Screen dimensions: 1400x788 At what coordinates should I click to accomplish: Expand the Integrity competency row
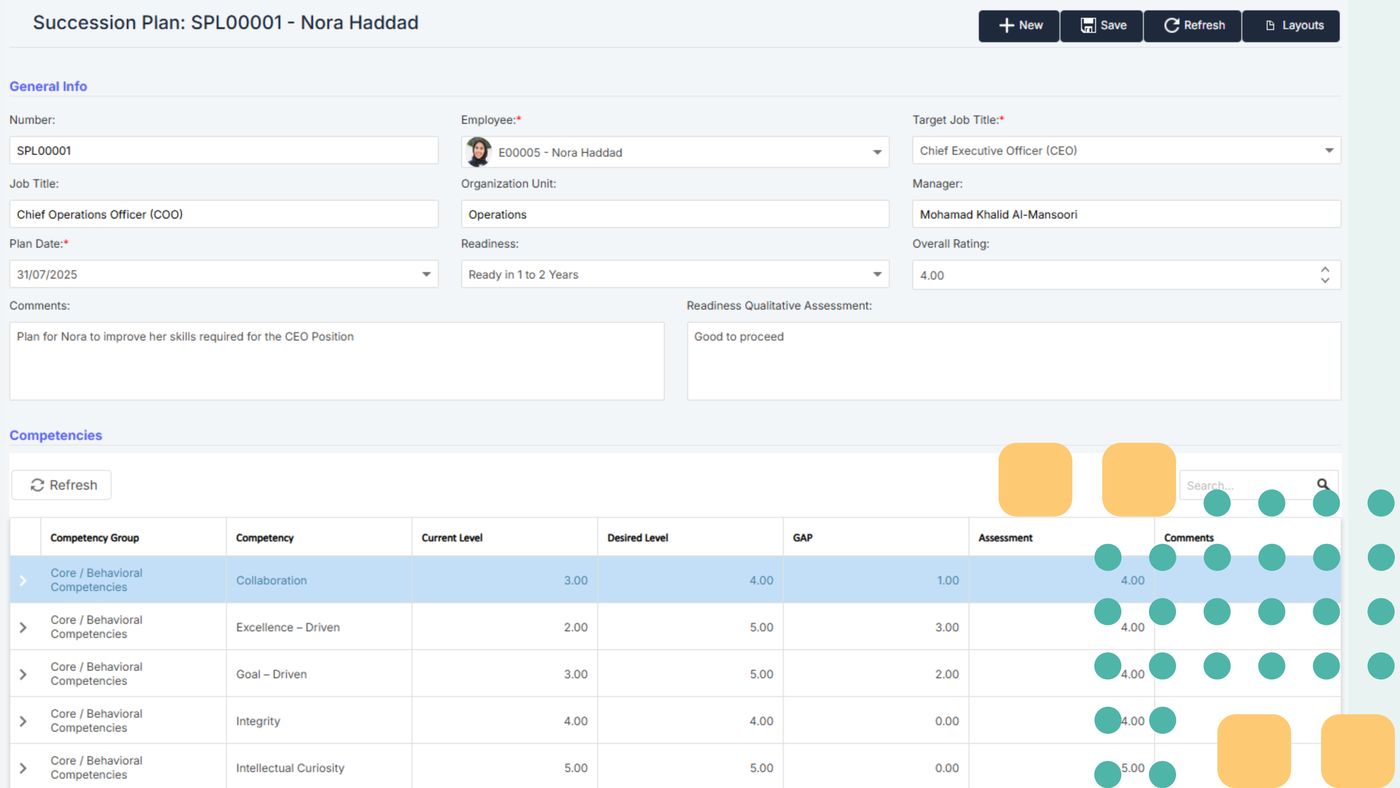point(24,721)
